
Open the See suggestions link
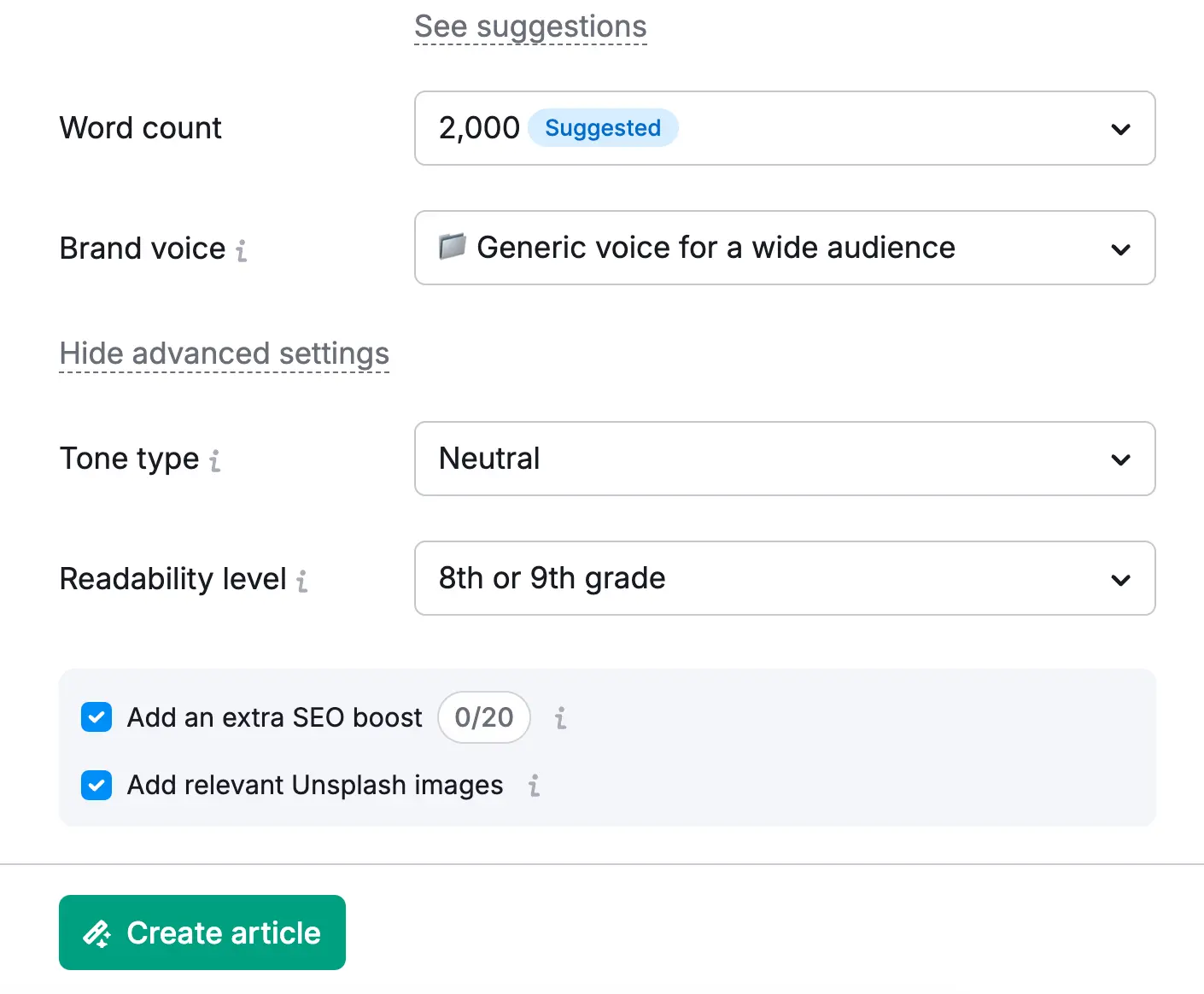pos(530,27)
